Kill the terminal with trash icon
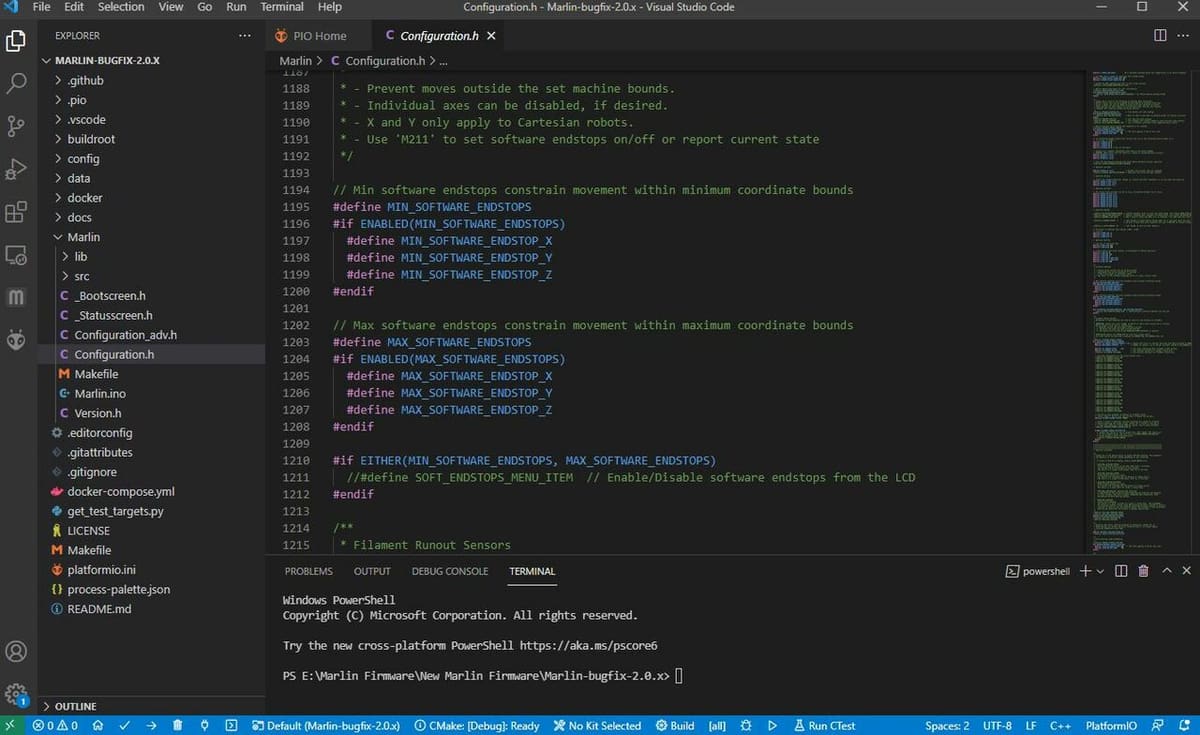Image resolution: width=1200 pixels, height=735 pixels. tap(1143, 571)
